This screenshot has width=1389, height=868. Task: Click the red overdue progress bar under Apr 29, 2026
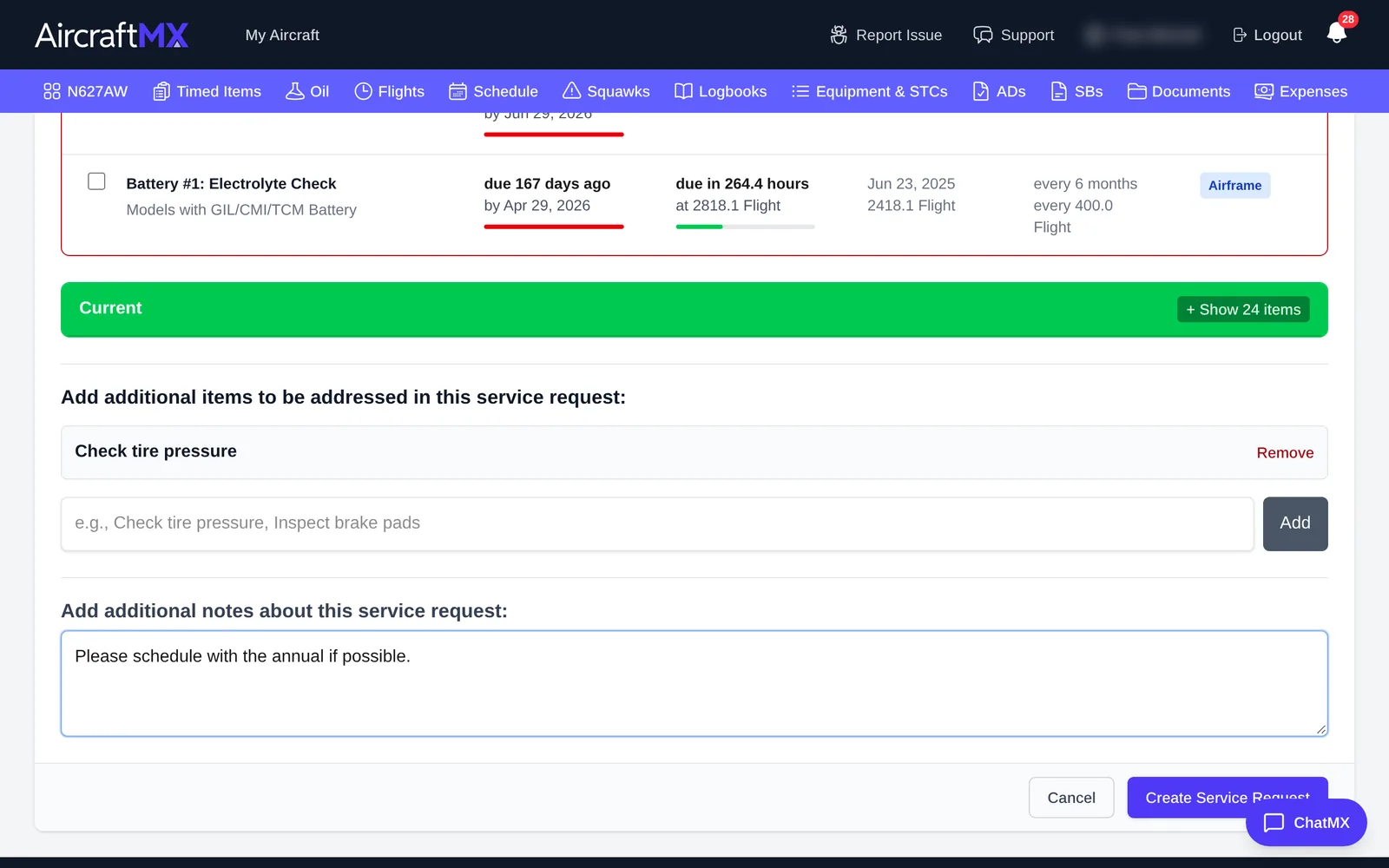tap(554, 227)
